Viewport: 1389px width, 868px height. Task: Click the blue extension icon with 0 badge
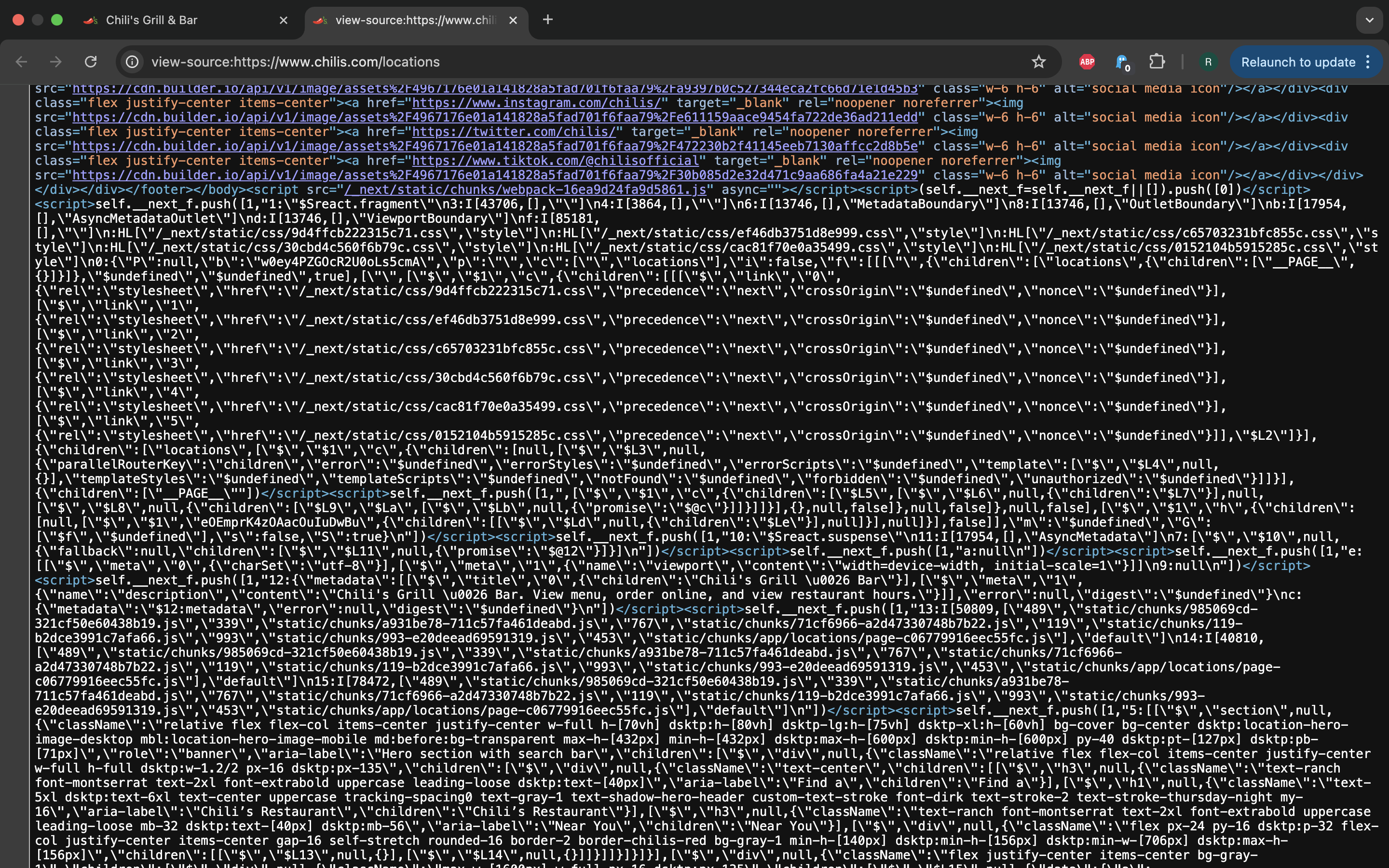(x=1121, y=62)
